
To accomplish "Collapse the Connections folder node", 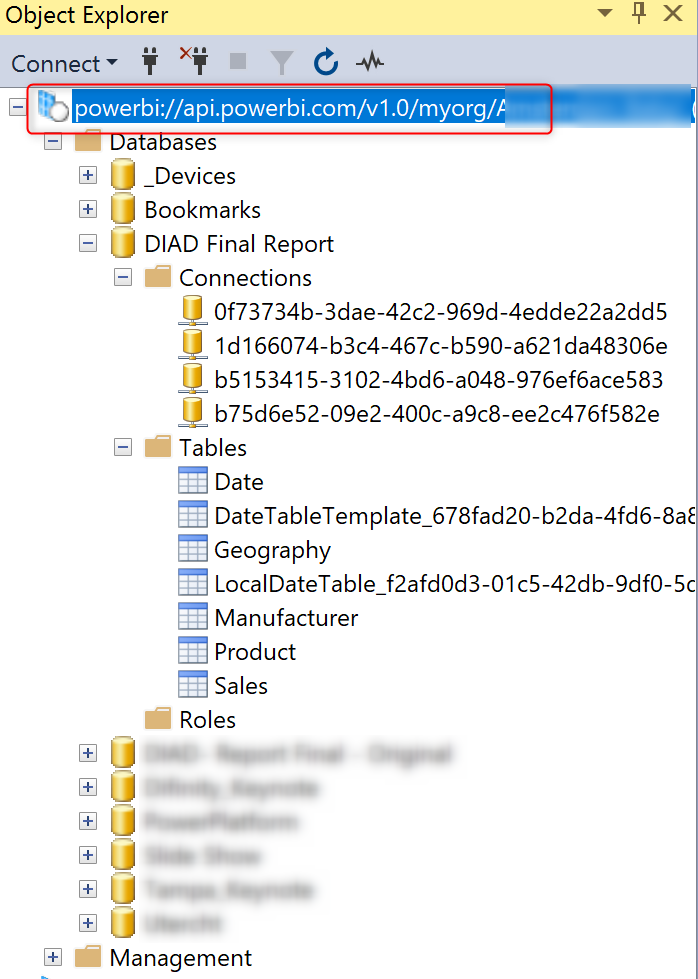I will pos(123,277).
